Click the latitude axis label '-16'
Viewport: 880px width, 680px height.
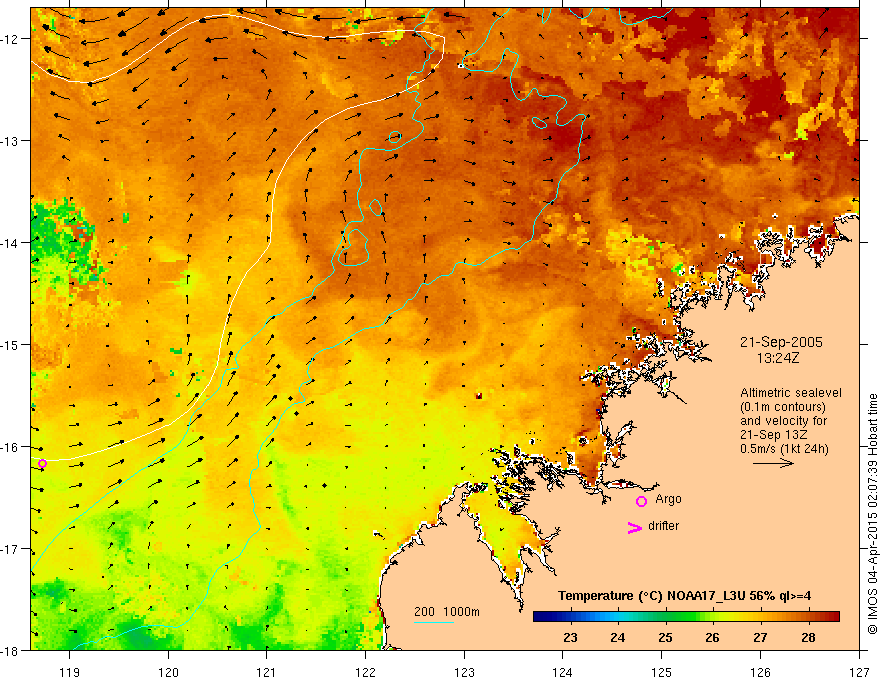11,447
